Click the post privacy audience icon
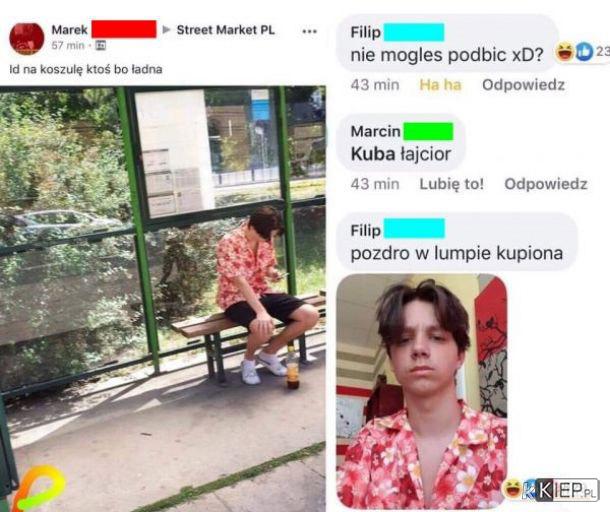This screenshot has width=610, height=512. (x=101, y=46)
